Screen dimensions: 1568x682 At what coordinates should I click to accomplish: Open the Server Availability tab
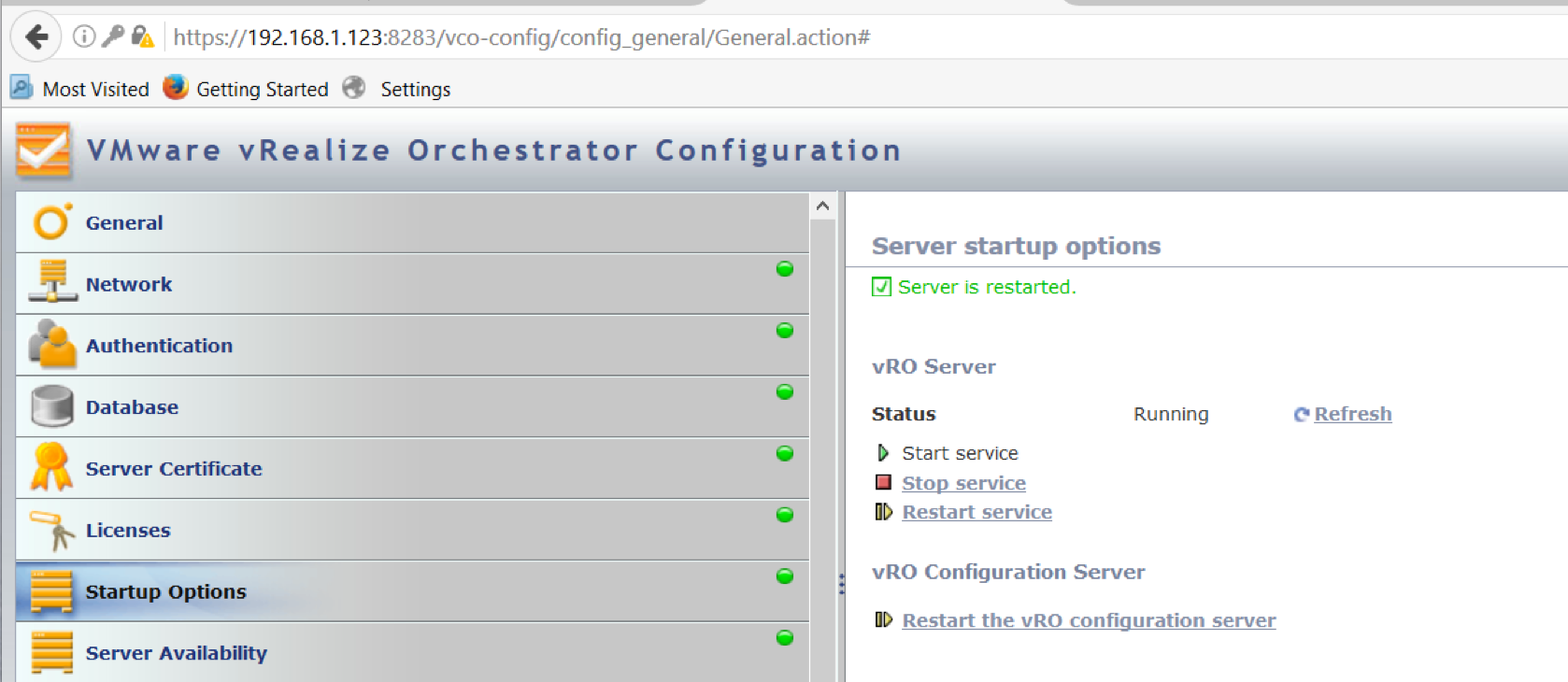tap(412, 652)
